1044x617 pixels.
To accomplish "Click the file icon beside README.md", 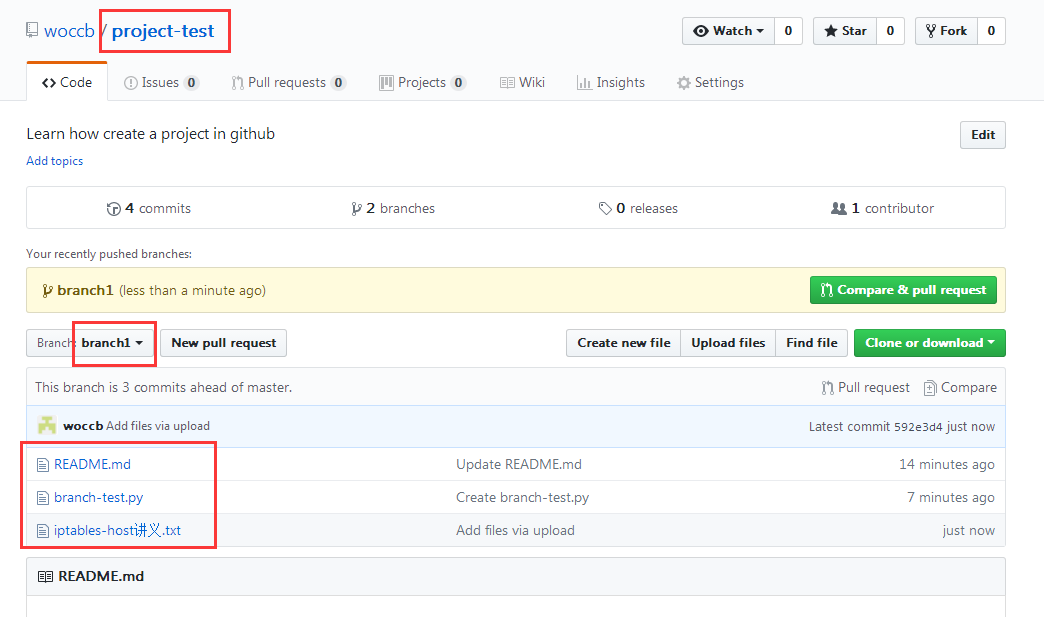I will pos(43,465).
